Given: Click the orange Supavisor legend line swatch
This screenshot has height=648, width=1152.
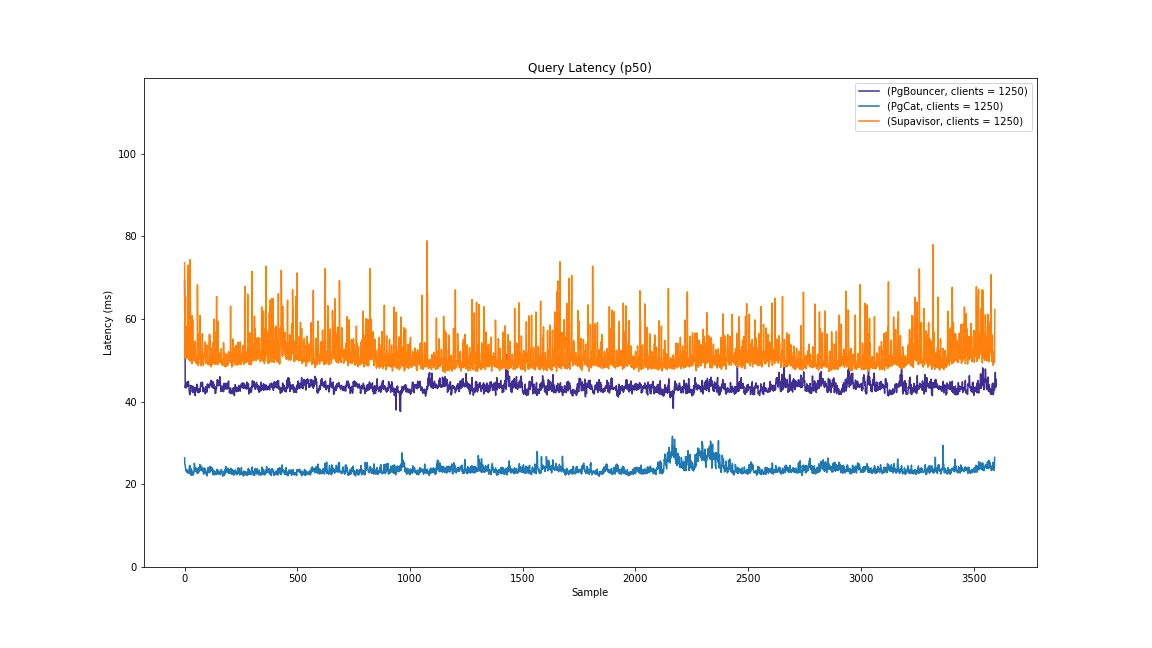Looking at the screenshot, I should (x=869, y=121).
